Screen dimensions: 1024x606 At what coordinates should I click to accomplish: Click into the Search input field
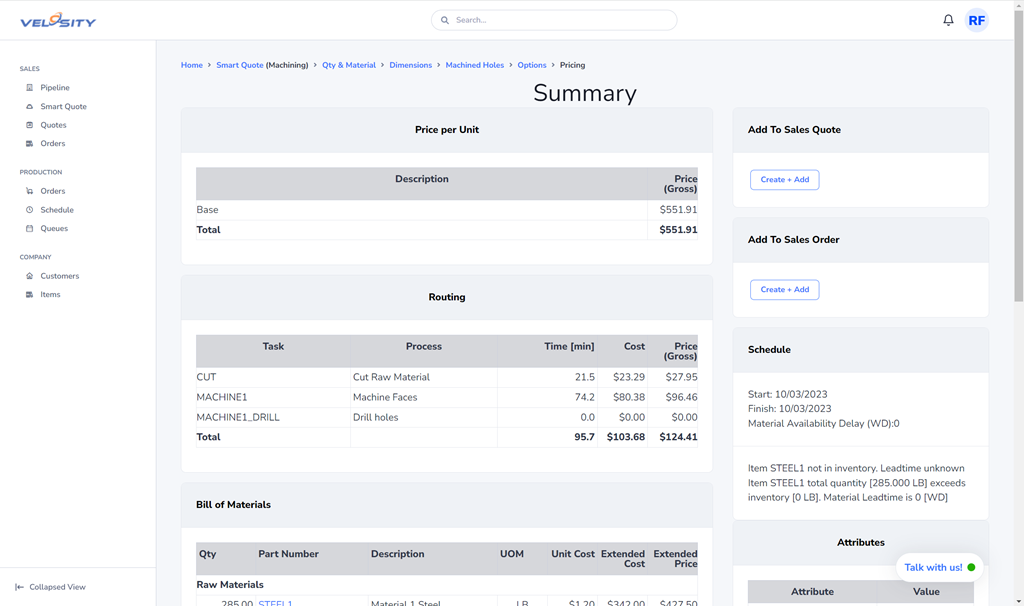click(x=560, y=20)
